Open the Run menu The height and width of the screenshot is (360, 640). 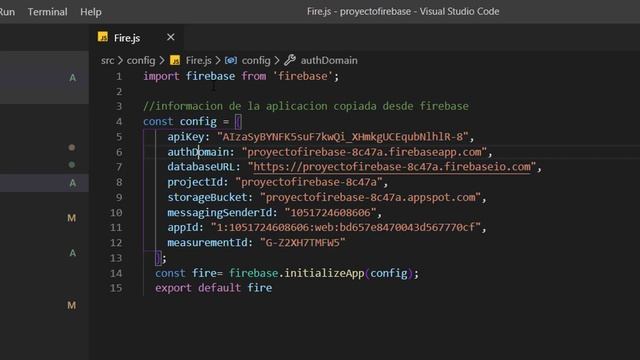tap(7, 12)
